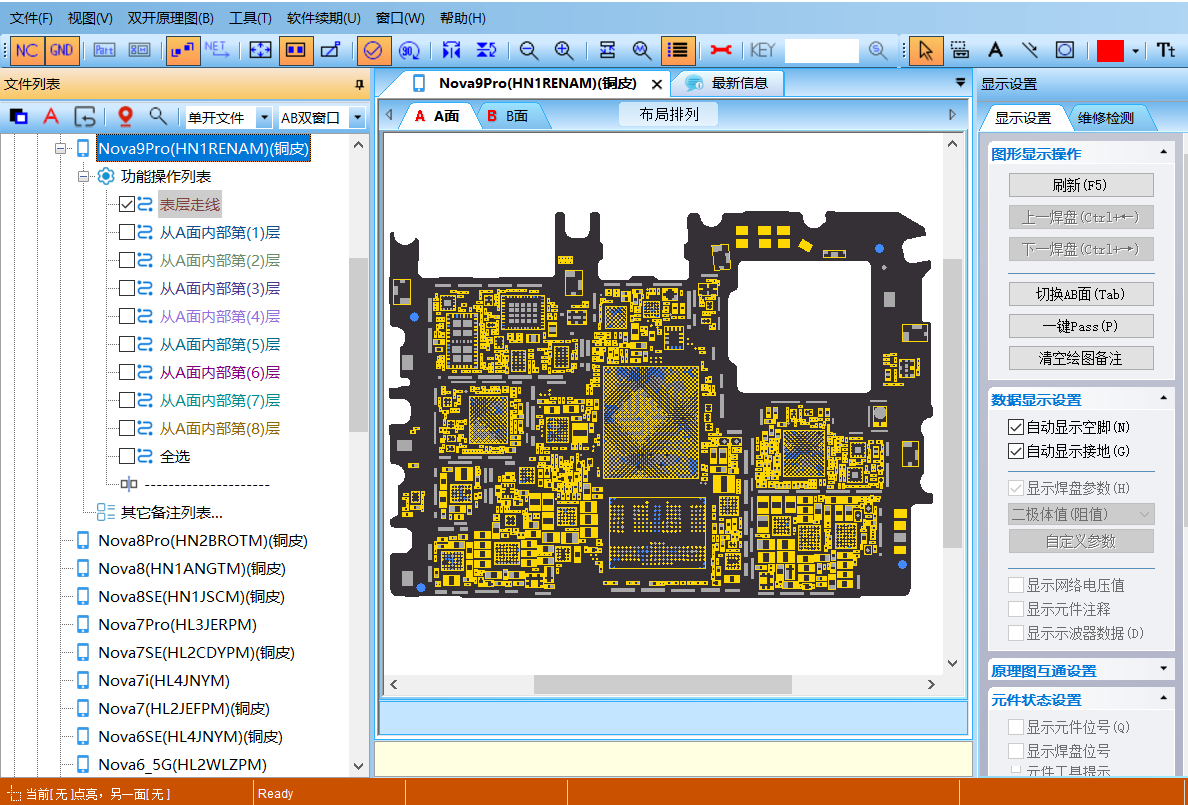
Task: Select the GND toolbar icon
Action: coord(61,50)
